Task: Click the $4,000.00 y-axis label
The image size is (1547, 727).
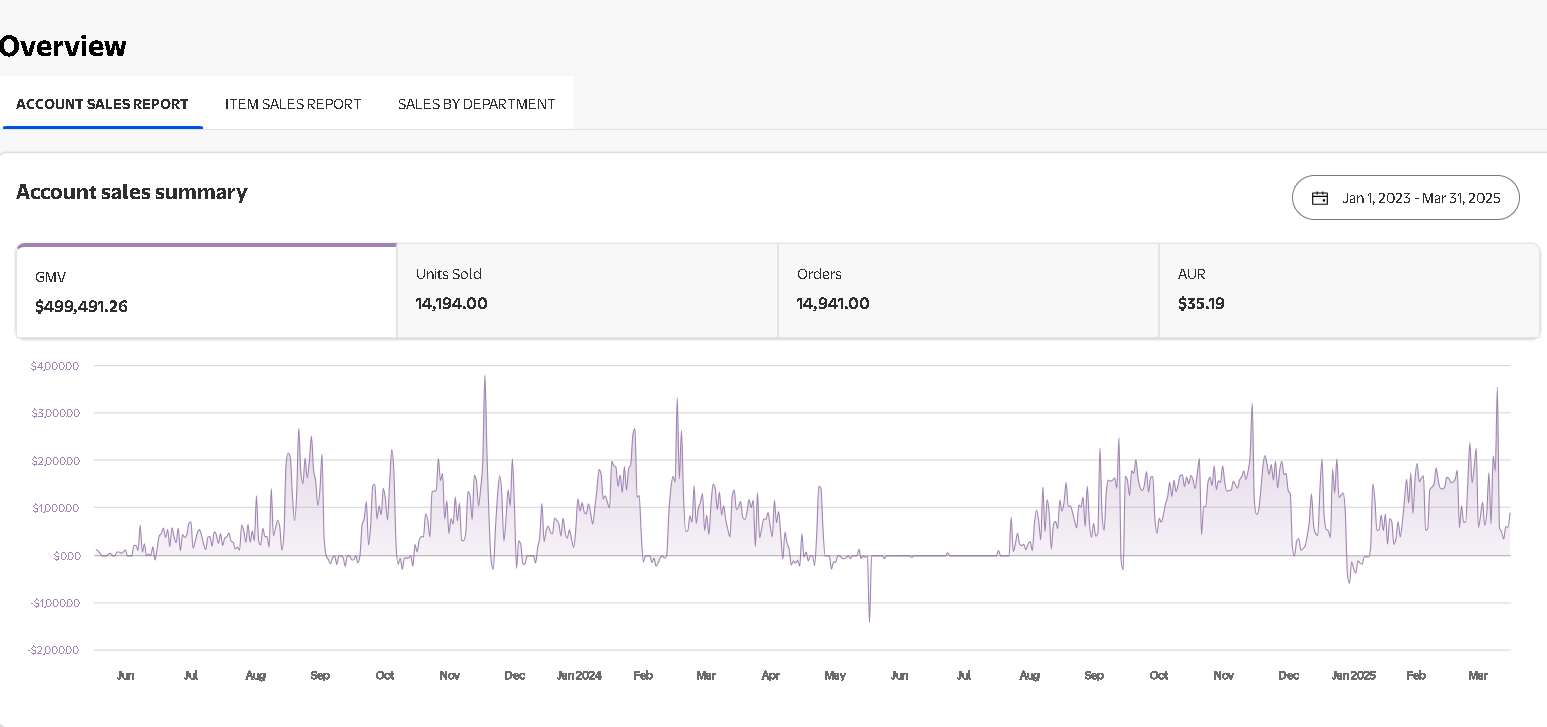Action: (55, 366)
